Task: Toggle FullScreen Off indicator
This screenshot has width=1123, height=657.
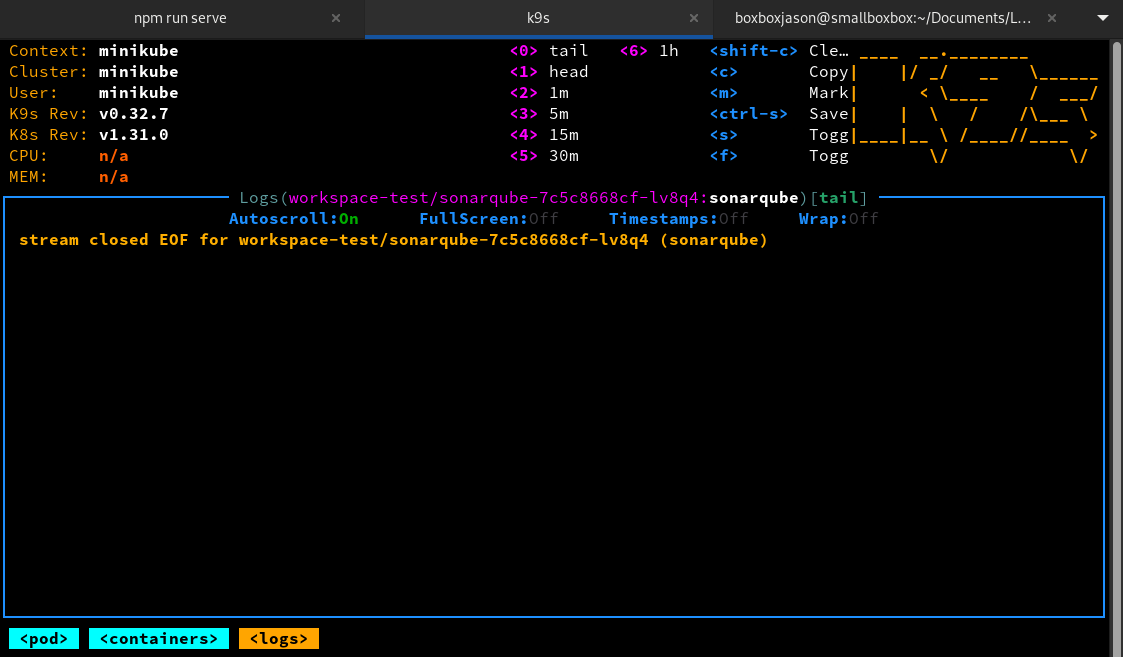Action: click(x=488, y=219)
